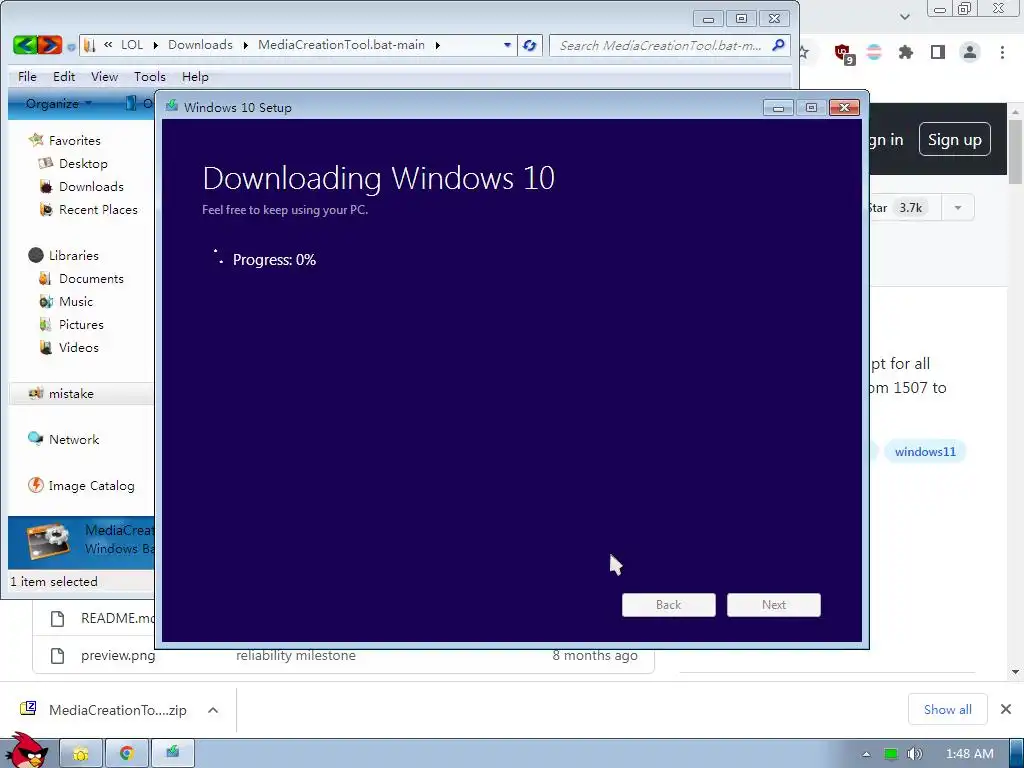Viewport: 1024px width, 768px height.
Task: Select the mistake computer entry
Action: point(71,394)
